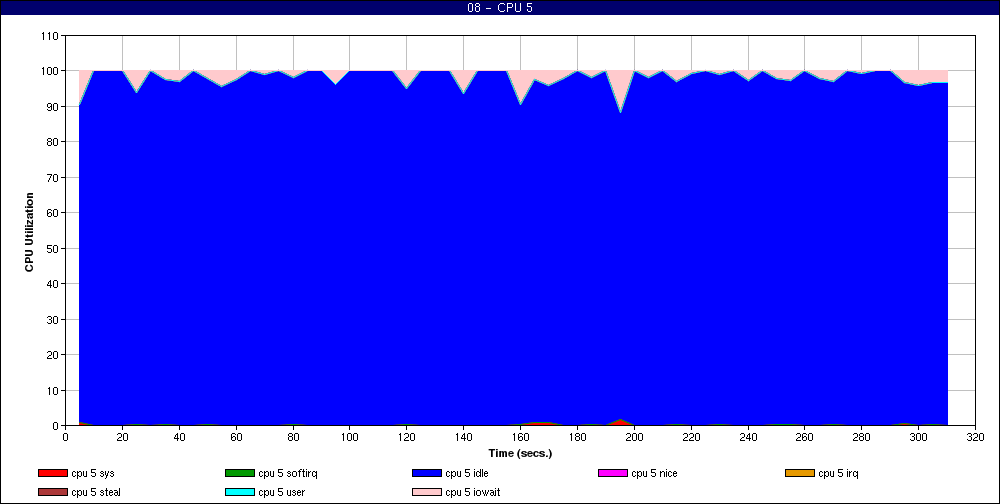Image resolution: width=1000 pixels, height=504 pixels.
Task: Click the magenta cpu 5 nice legend swatch
Action: pyautogui.click(x=613, y=473)
